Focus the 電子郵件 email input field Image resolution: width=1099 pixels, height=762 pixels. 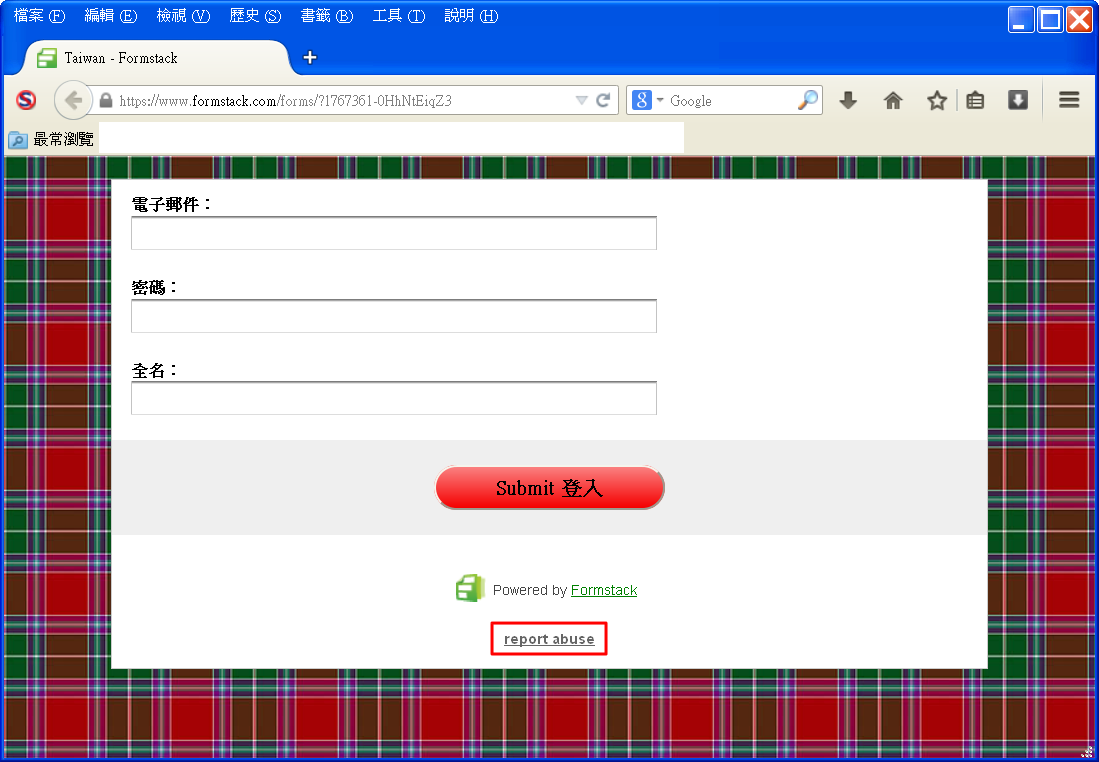[x=393, y=233]
